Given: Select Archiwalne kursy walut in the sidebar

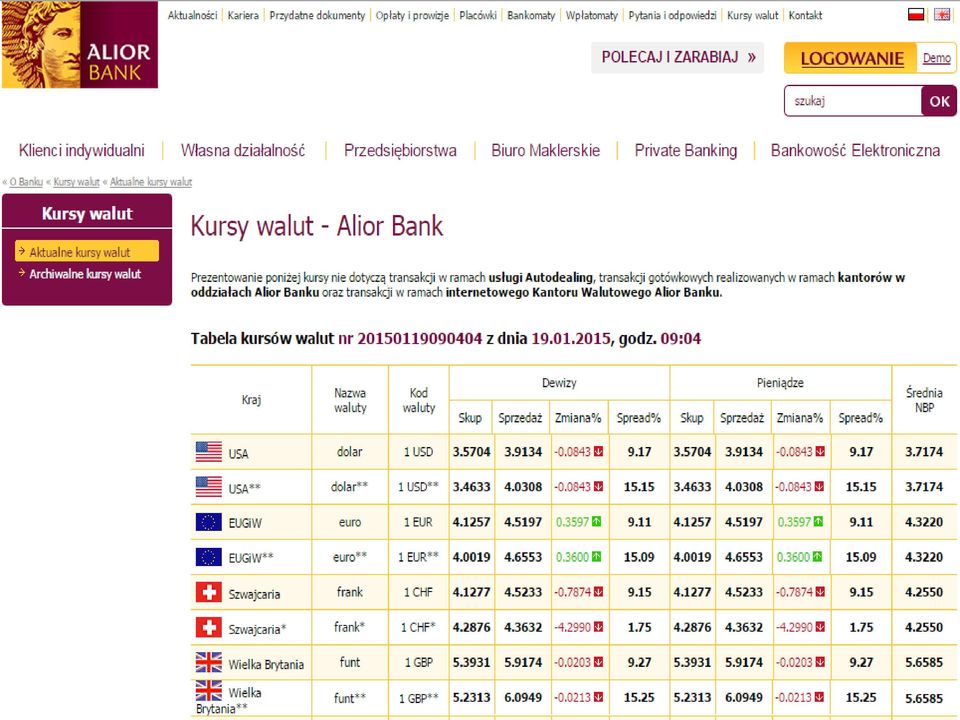Looking at the screenshot, I should pyautogui.click(x=85, y=274).
